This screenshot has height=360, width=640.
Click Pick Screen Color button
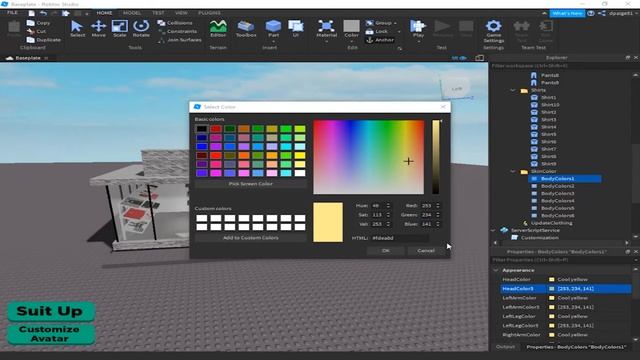[251, 184]
